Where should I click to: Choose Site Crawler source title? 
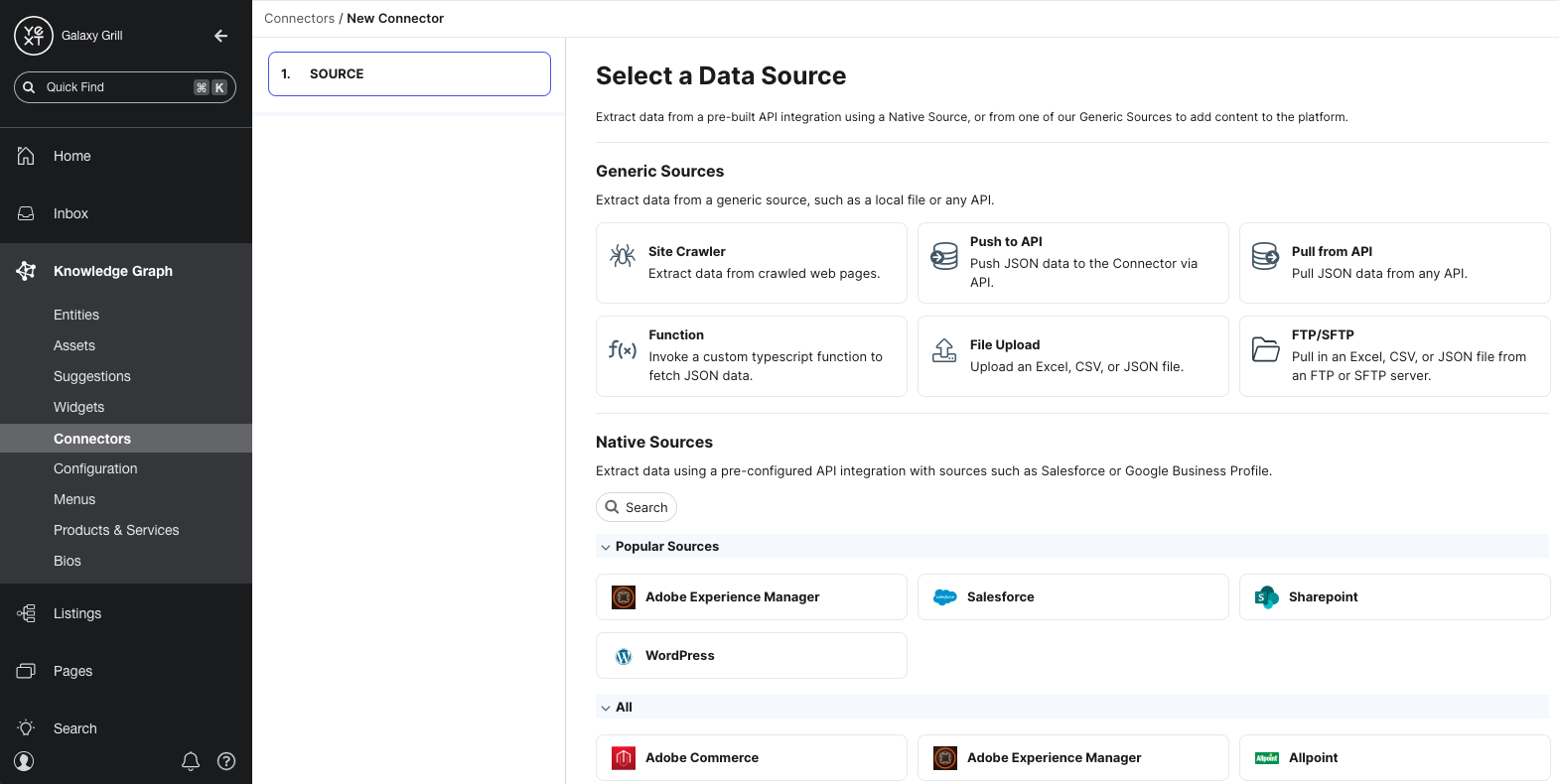pos(687,251)
